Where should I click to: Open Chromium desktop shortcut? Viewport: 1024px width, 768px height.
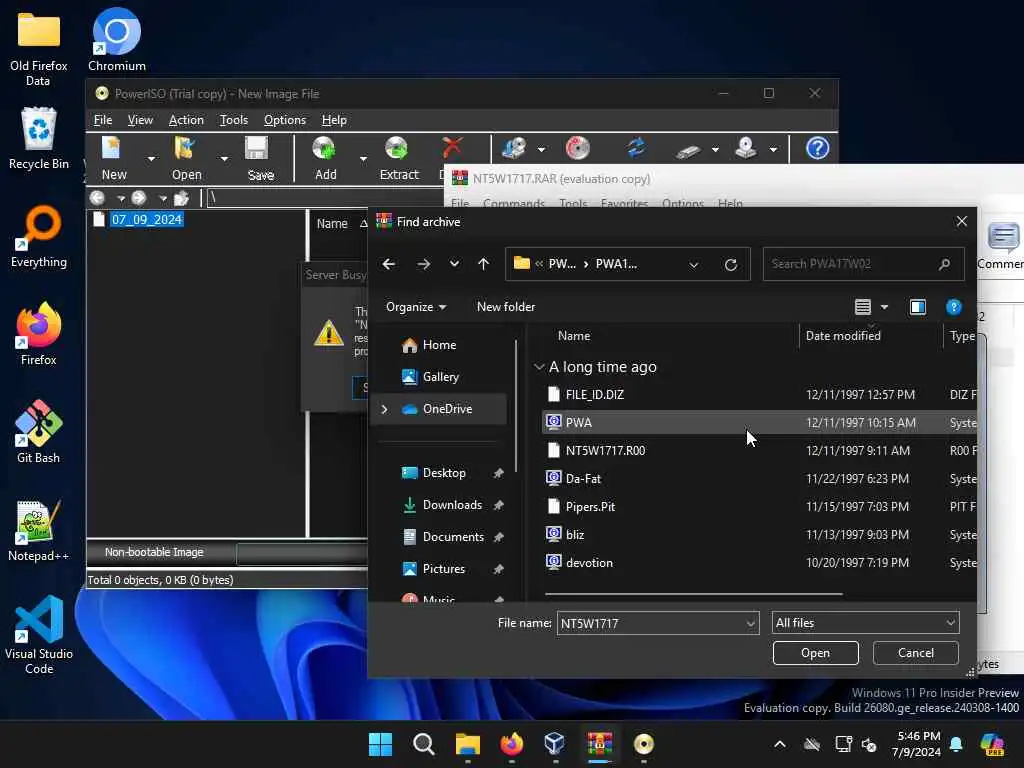point(117,39)
